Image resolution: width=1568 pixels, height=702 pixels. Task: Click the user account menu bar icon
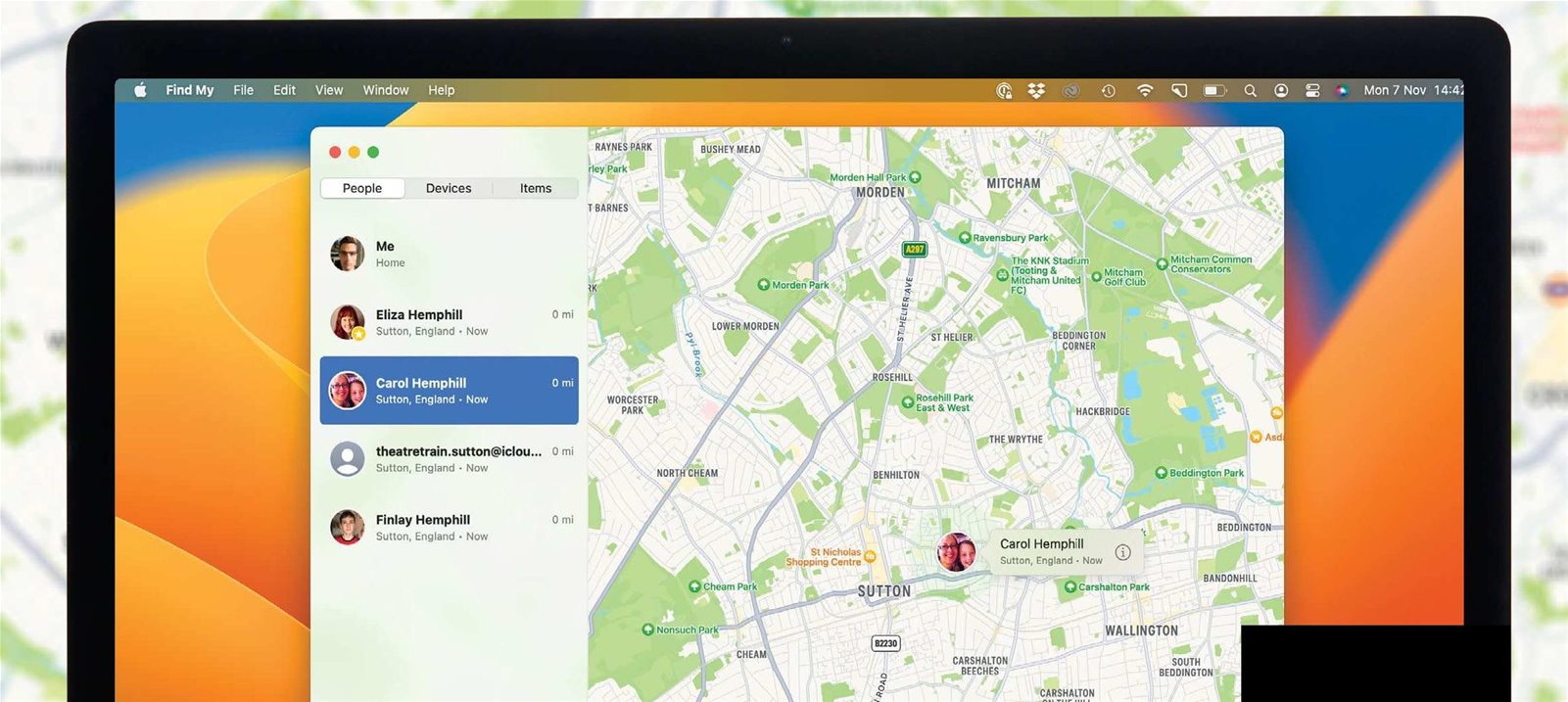click(1281, 90)
